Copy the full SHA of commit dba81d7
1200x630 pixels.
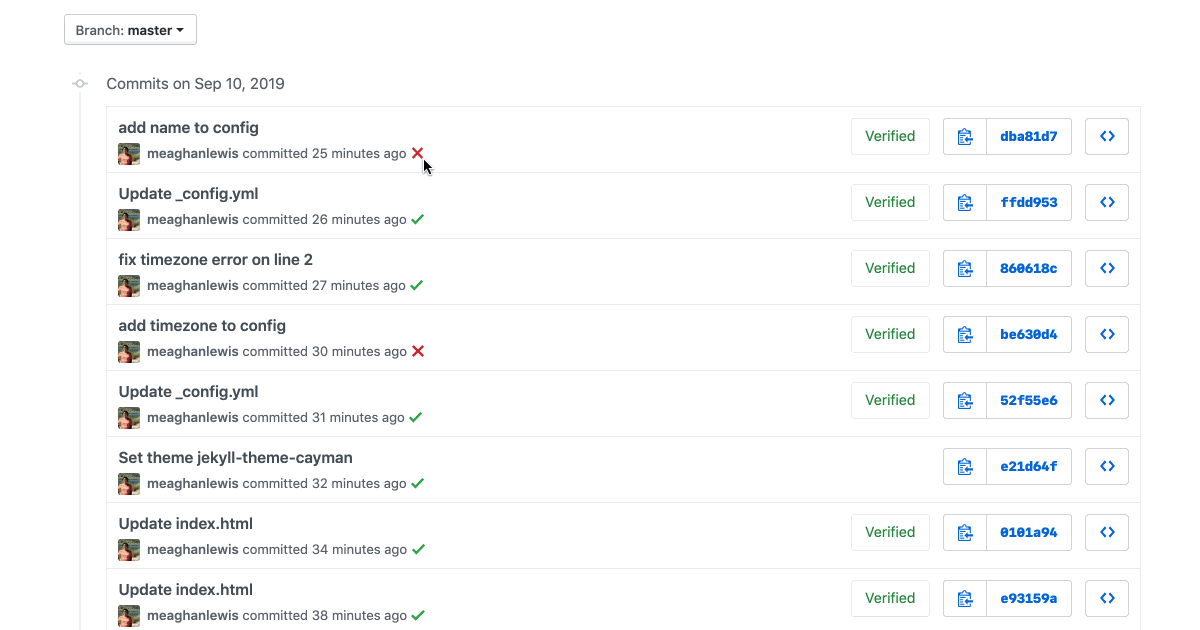963,136
